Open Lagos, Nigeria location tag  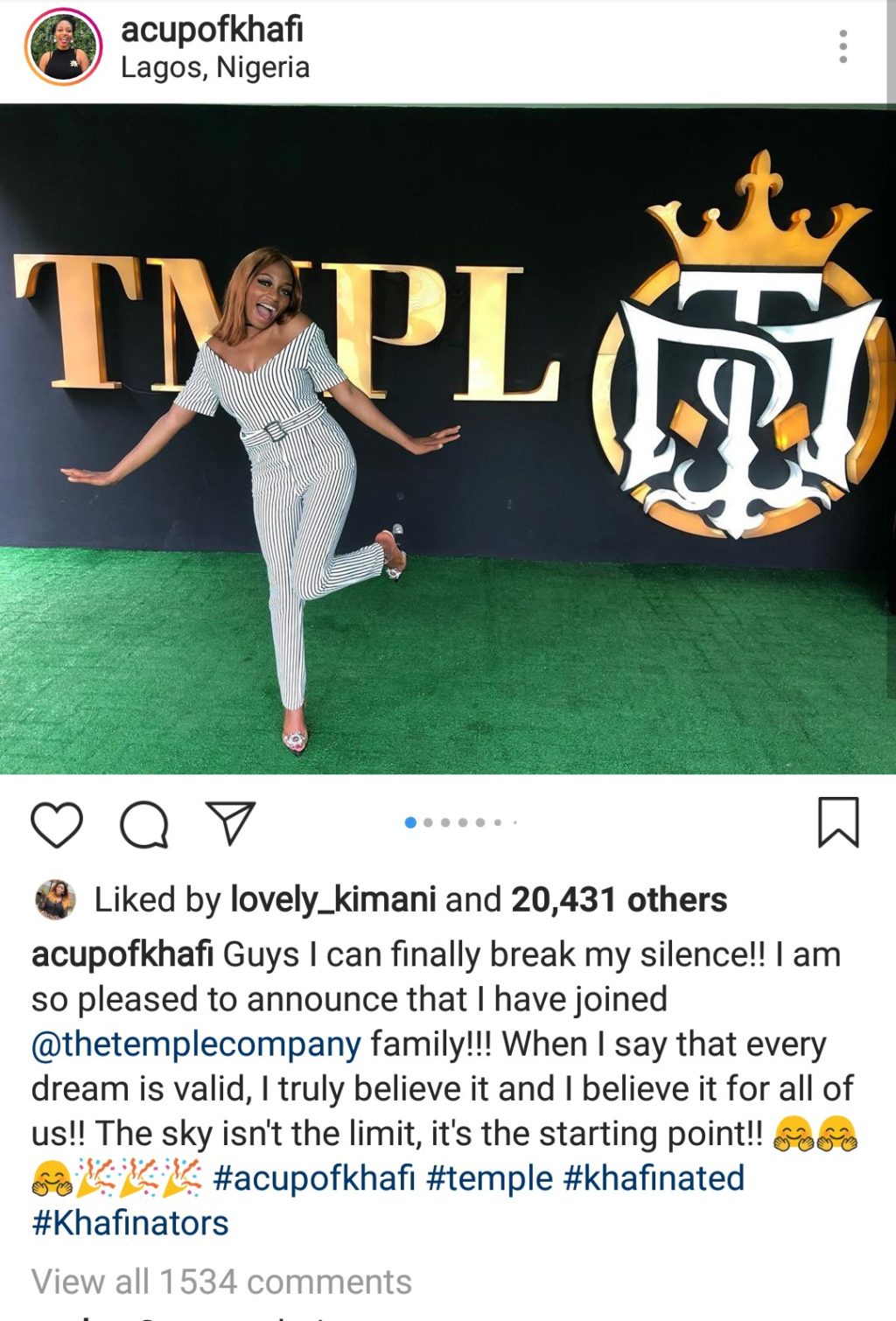click(x=215, y=67)
